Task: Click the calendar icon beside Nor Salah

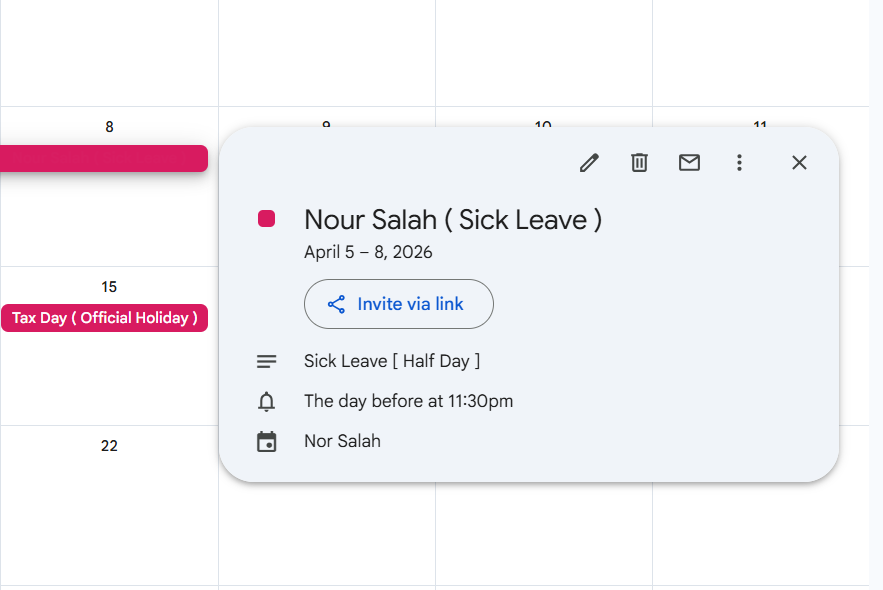Action: 266,442
